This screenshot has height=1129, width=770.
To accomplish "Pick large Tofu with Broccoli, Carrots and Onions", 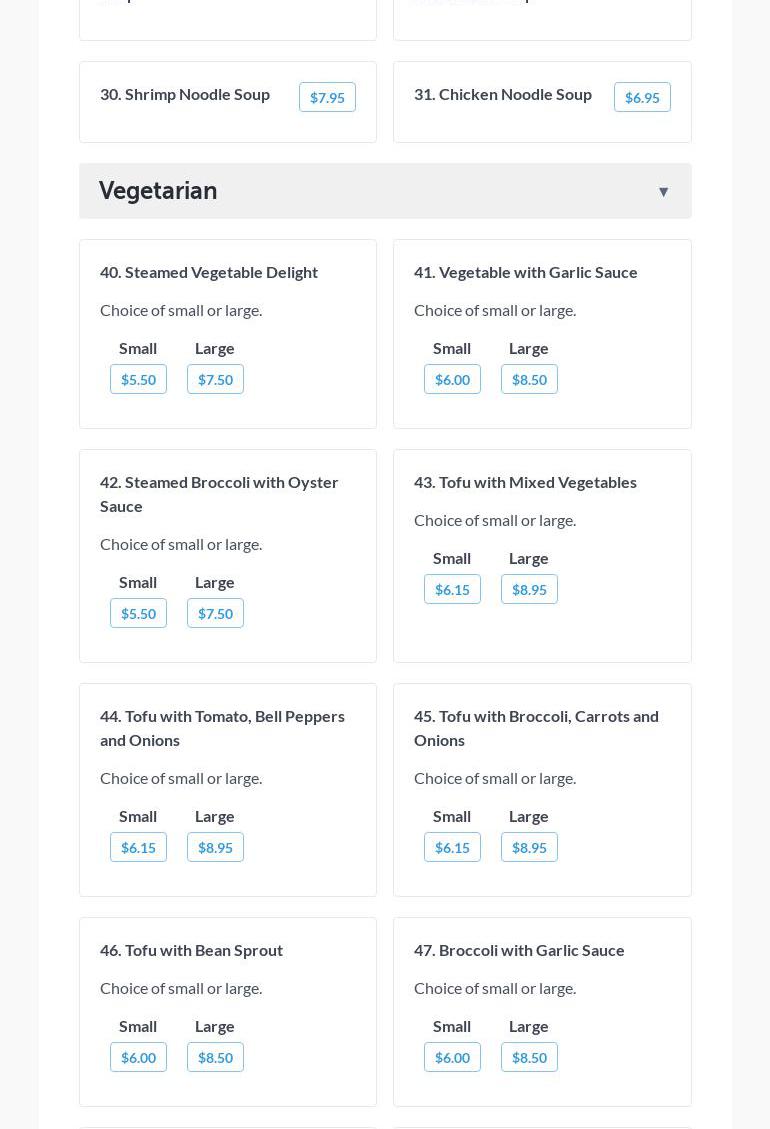I will point(529,847).
